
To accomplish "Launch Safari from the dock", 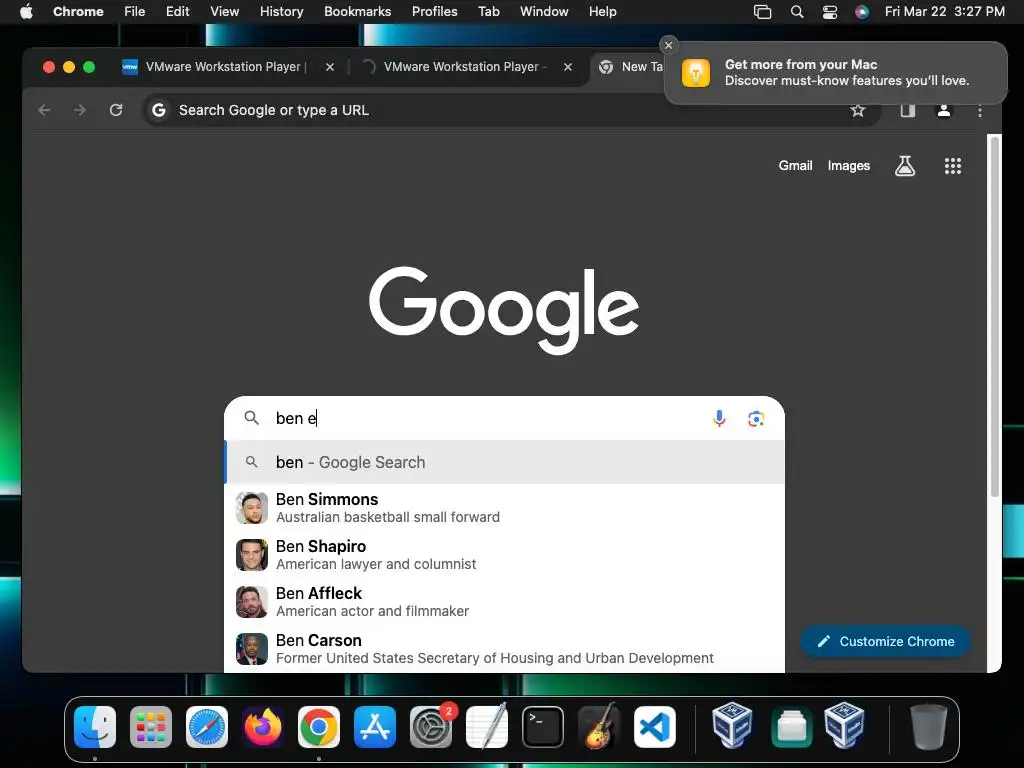I will 207,727.
